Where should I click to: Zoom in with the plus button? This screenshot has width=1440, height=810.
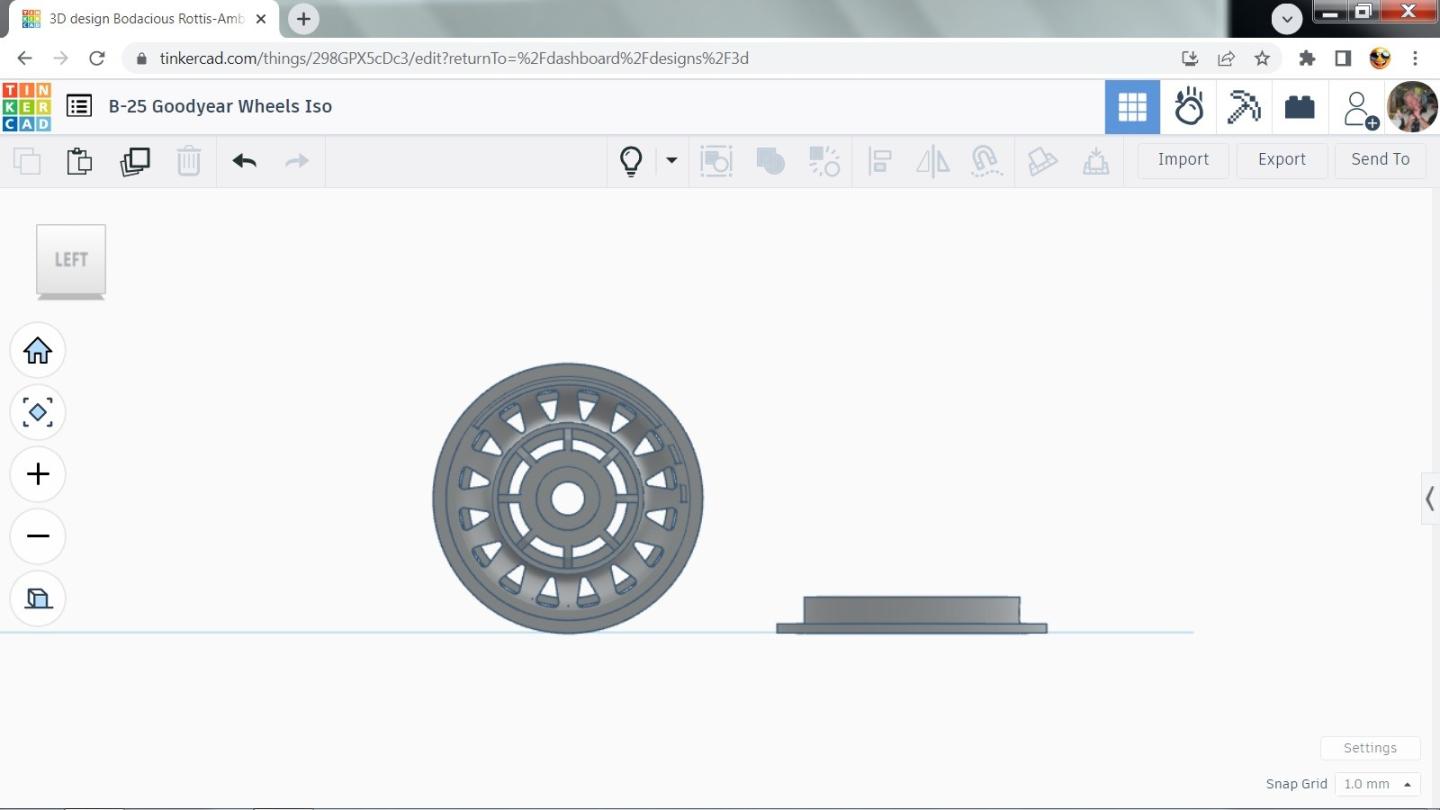click(38, 474)
